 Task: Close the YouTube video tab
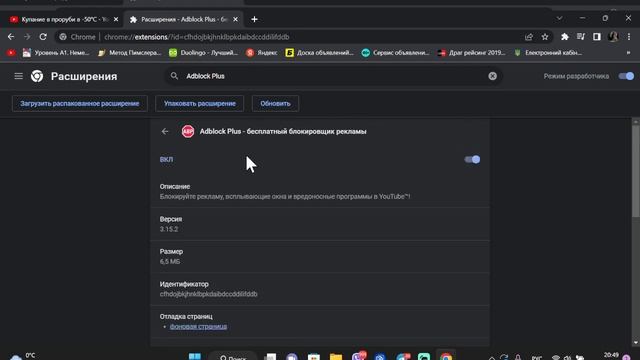click(116, 19)
